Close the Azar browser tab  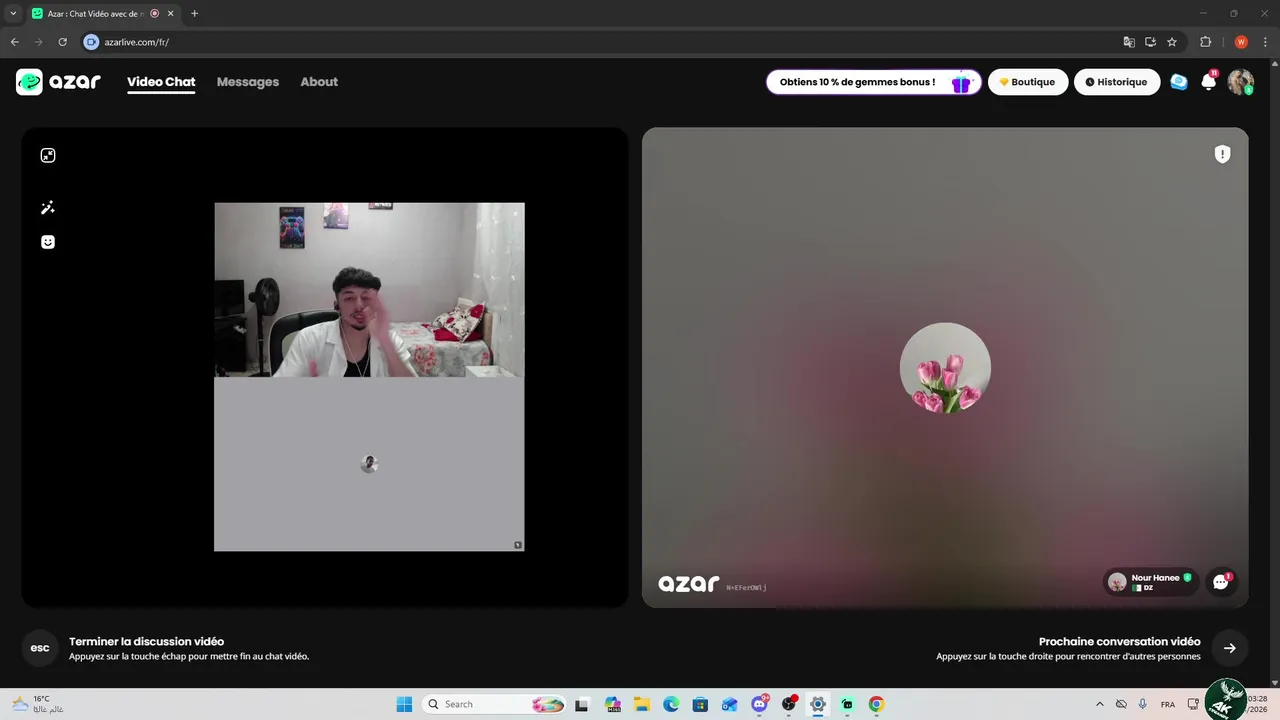point(170,14)
